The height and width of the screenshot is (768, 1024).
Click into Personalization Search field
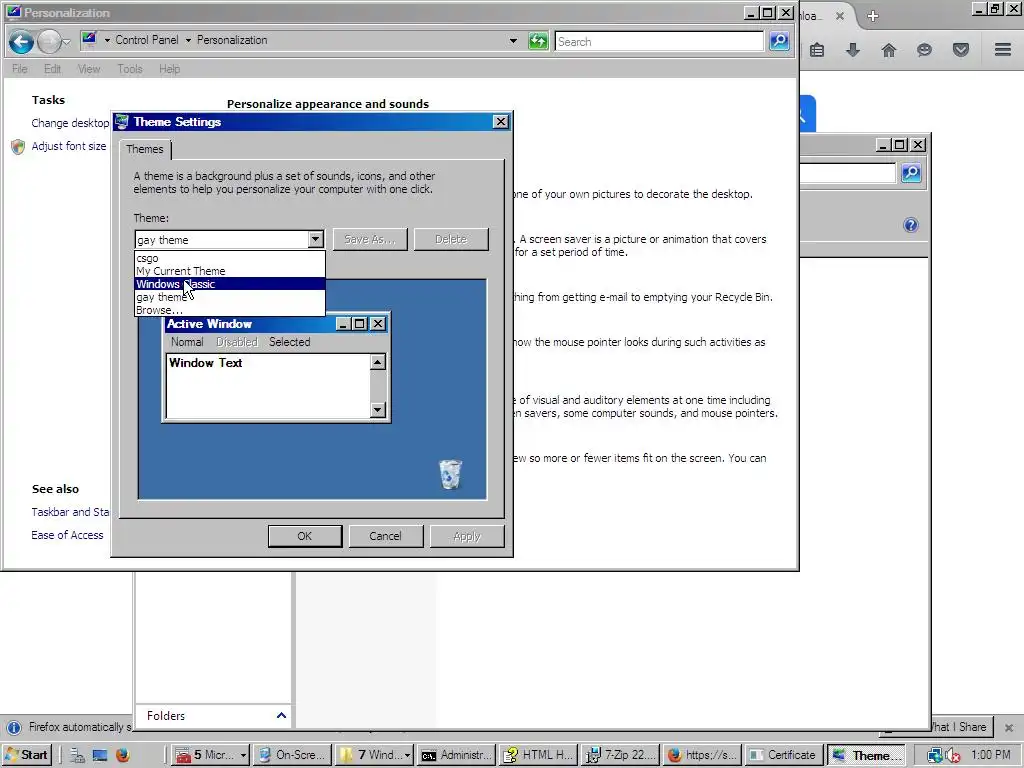tap(658, 41)
